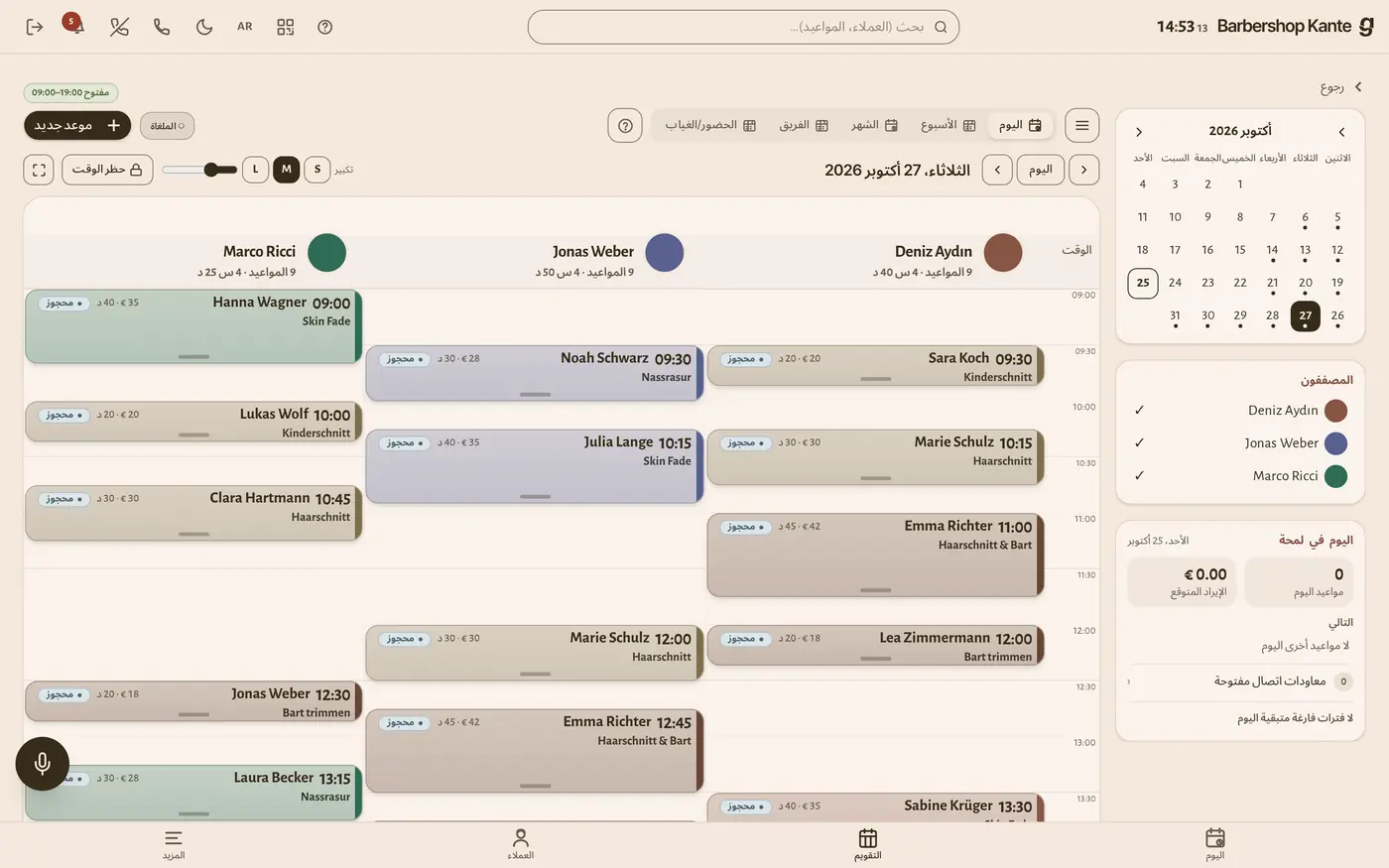
Task: Open Julia Lange 10:15 Skin Fade appointment
Action: [x=534, y=466]
